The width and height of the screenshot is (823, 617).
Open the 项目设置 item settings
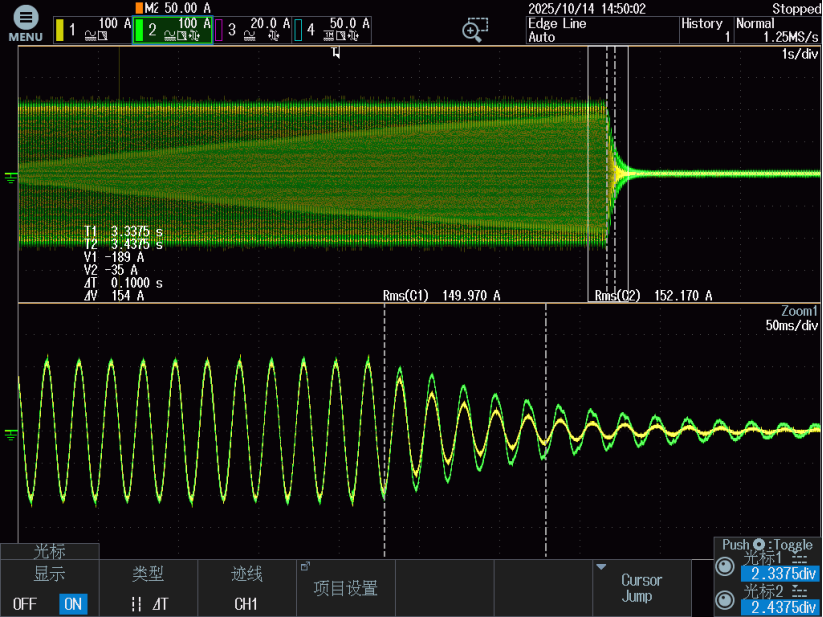click(x=345, y=588)
